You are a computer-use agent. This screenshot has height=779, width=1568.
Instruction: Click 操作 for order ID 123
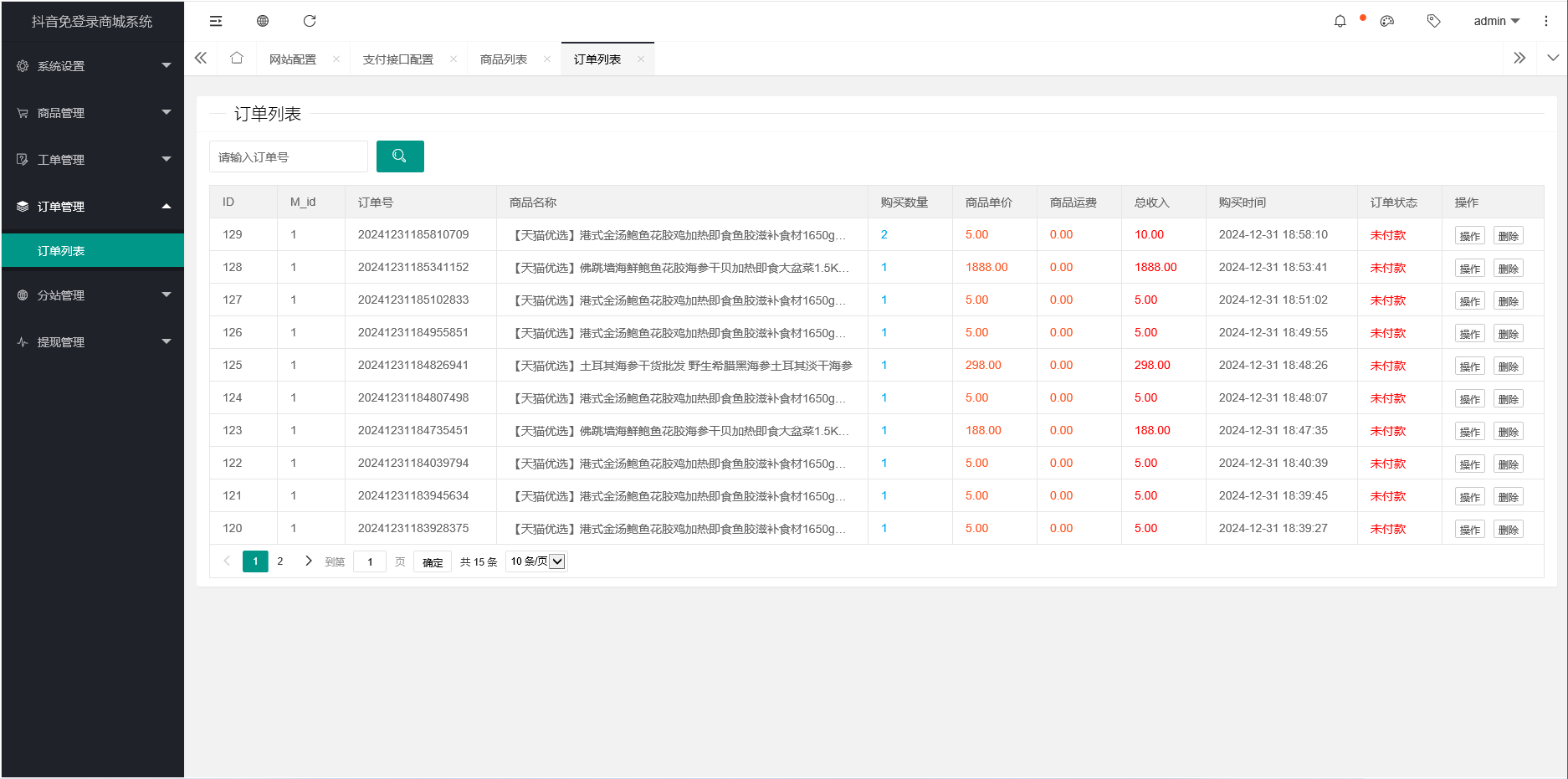click(x=1470, y=432)
